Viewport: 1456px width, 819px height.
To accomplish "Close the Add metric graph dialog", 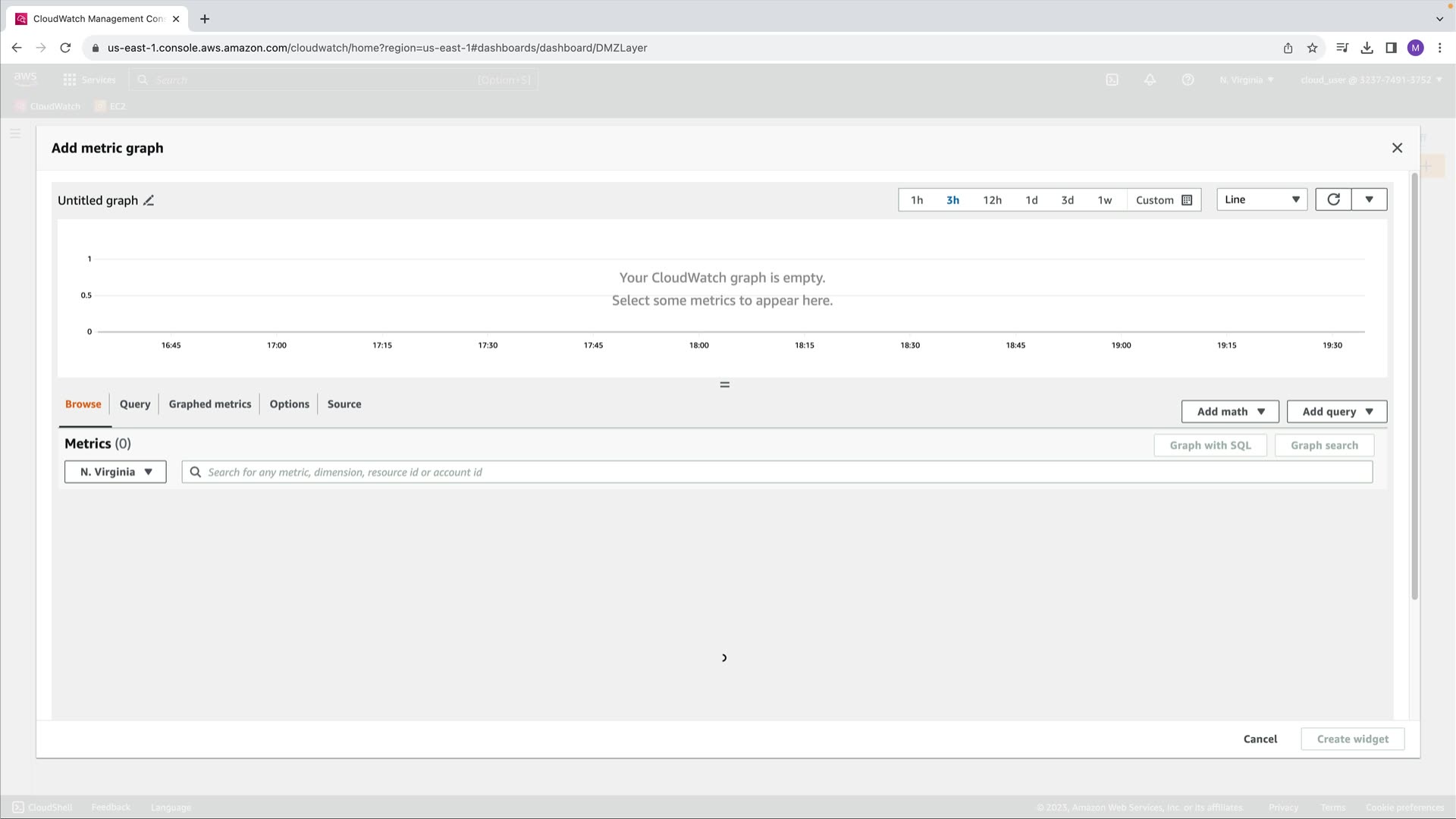I will click(1397, 148).
